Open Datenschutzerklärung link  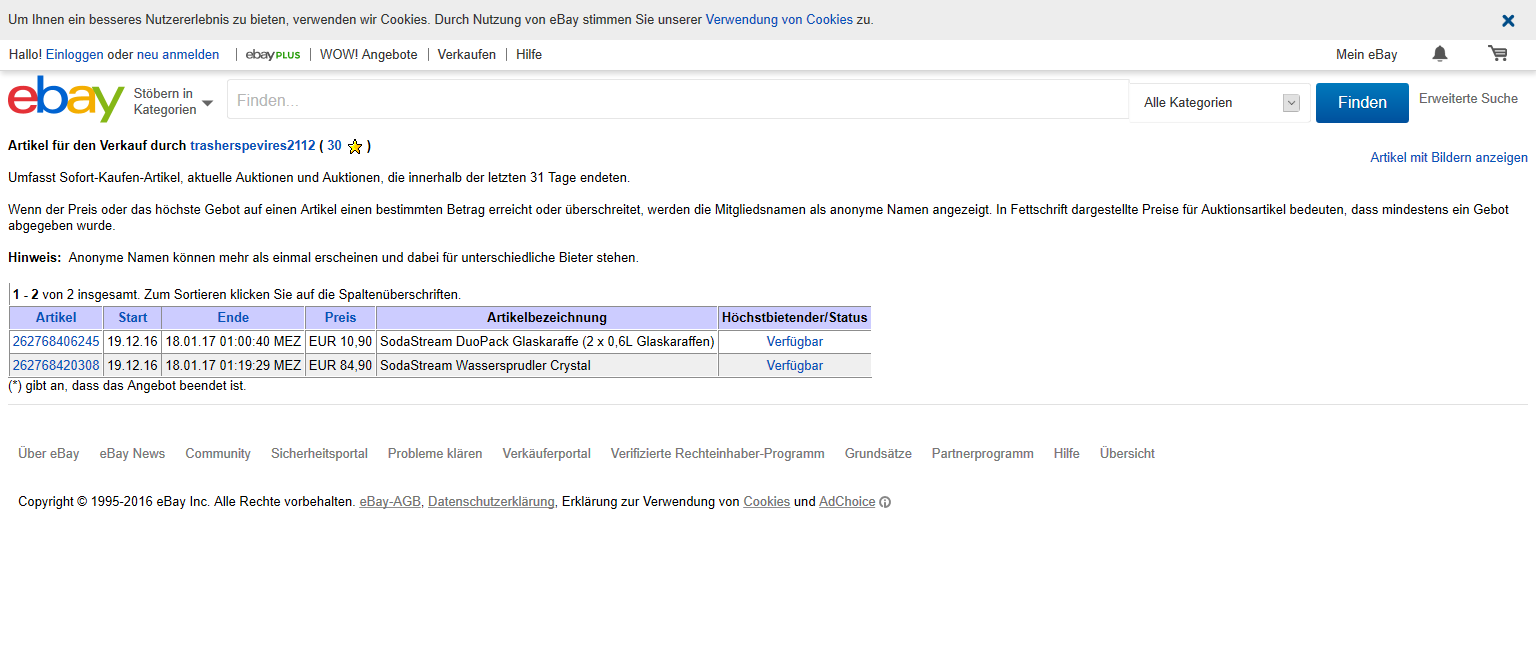pyautogui.click(x=491, y=502)
